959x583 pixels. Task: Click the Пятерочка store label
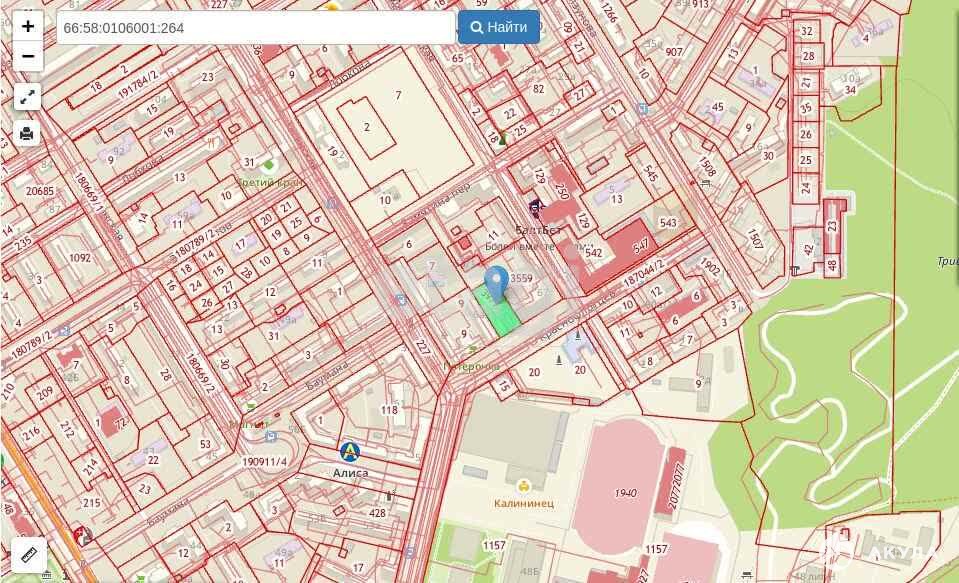pos(471,366)
